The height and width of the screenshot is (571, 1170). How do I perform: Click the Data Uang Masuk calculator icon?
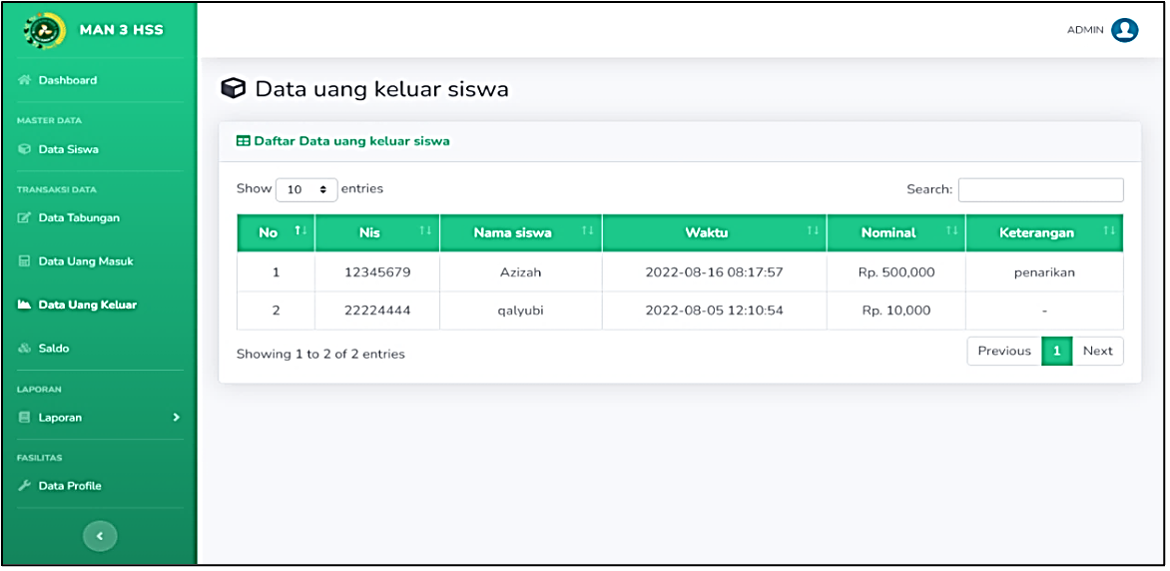[23, 262]
